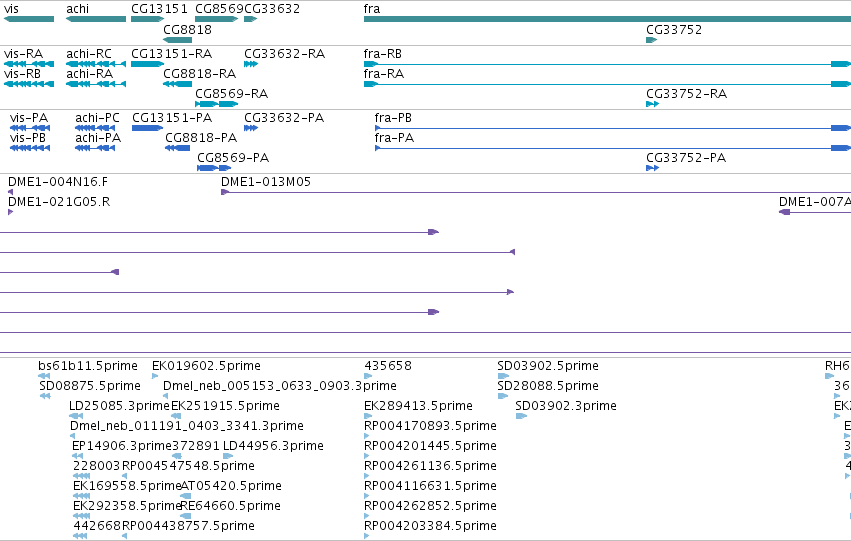Click the achi-PC protein label
The image size is (851, 541).
[x=97, y=118]
